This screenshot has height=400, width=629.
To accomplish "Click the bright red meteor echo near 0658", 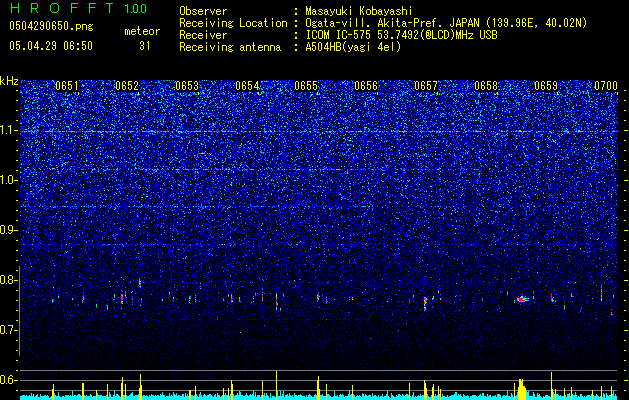I will [x=521, y=299].
